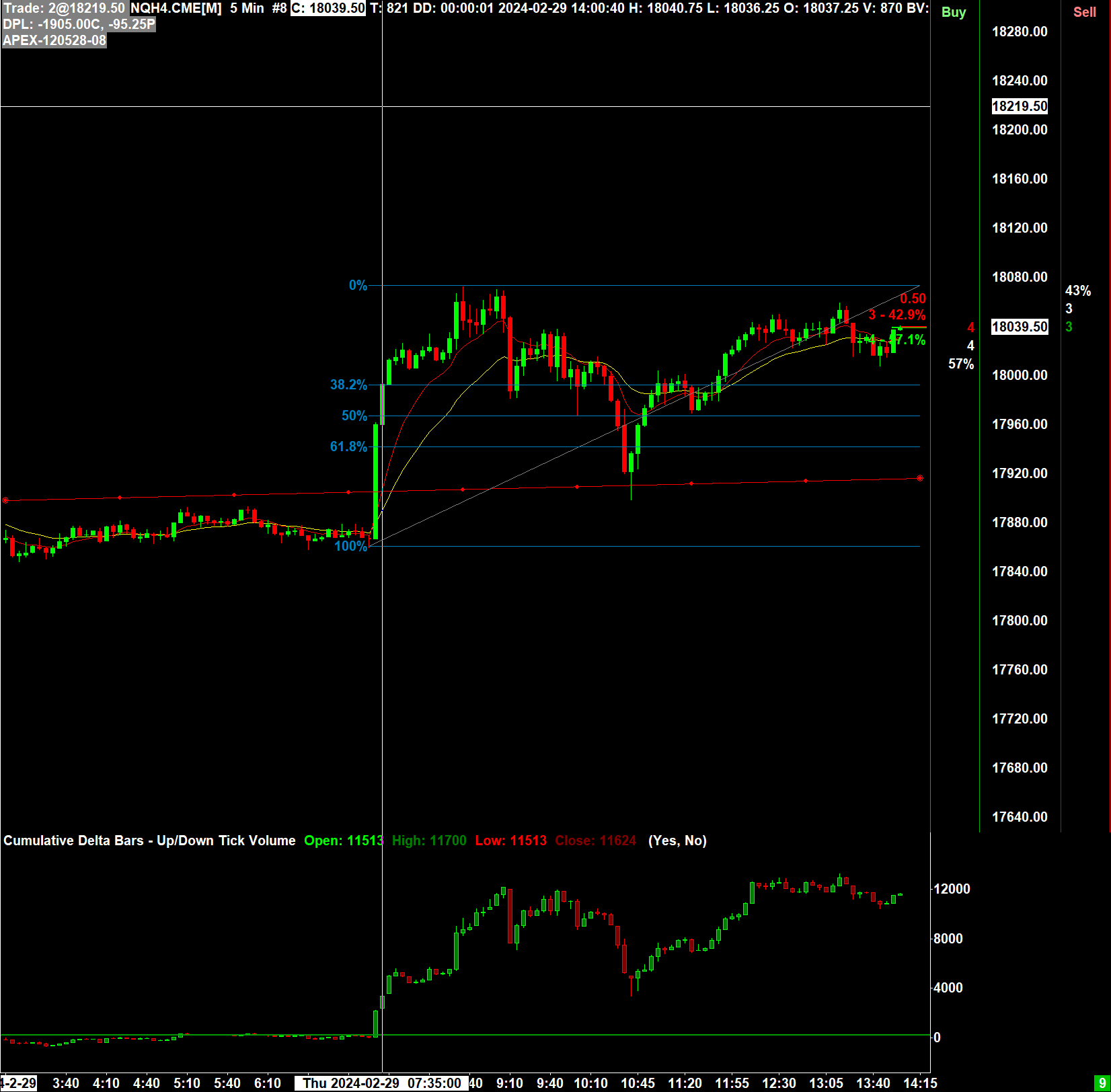Click the "Low: 11513" study value

(510, 841)
